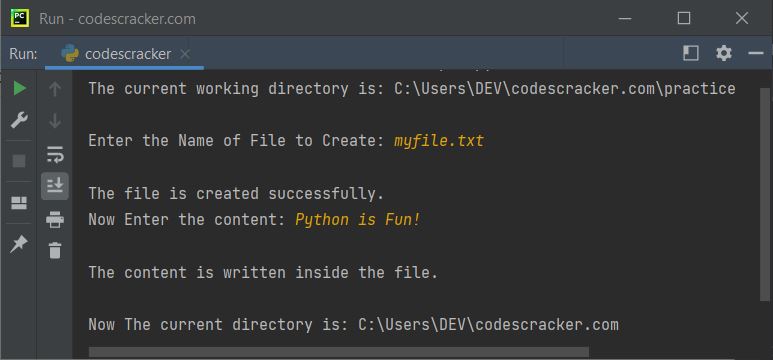
Task: Click 'The content is written inside the file.'
Action: [263, 272]
